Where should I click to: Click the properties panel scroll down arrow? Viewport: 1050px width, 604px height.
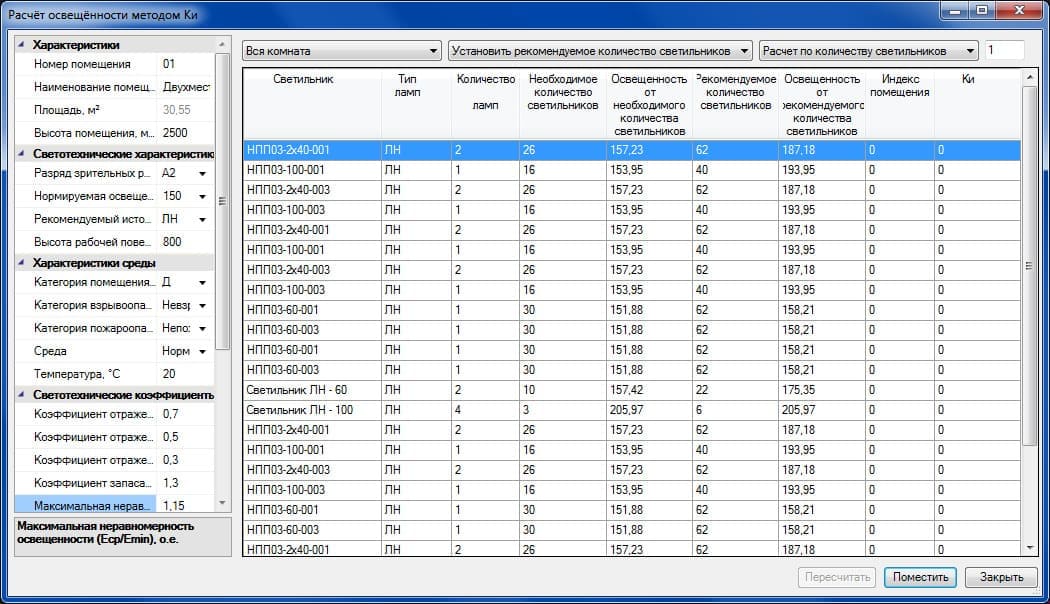pyautogui.click(x=222, y=504)
